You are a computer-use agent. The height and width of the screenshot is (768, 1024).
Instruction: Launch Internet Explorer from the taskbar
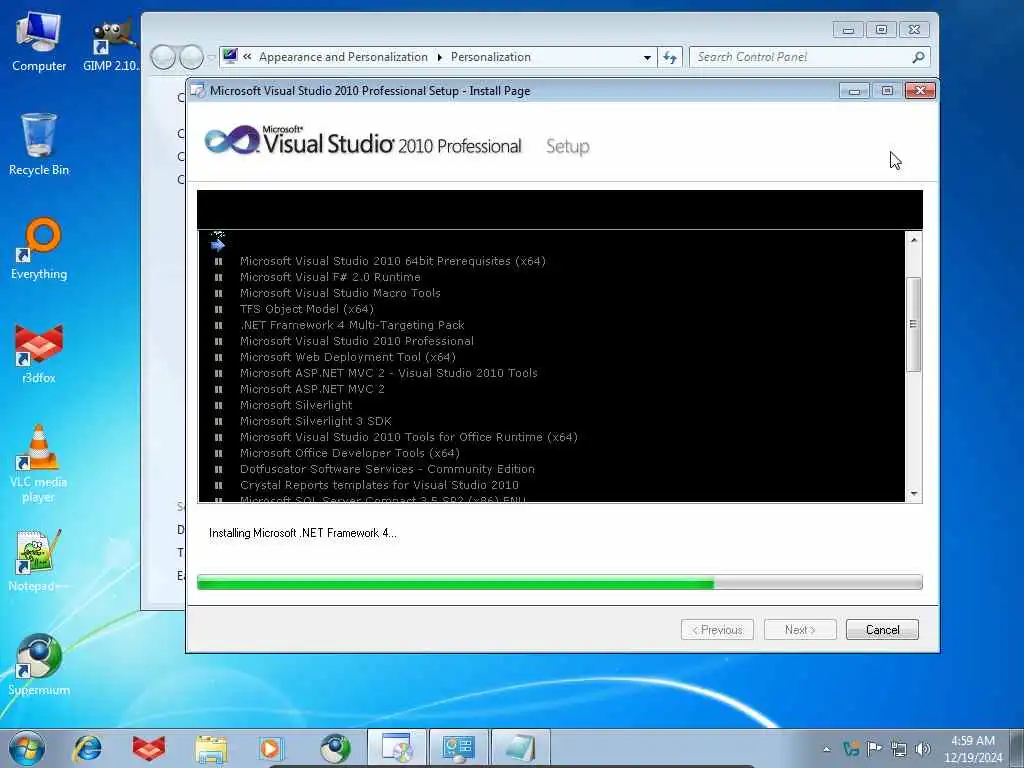coord(88,748)
